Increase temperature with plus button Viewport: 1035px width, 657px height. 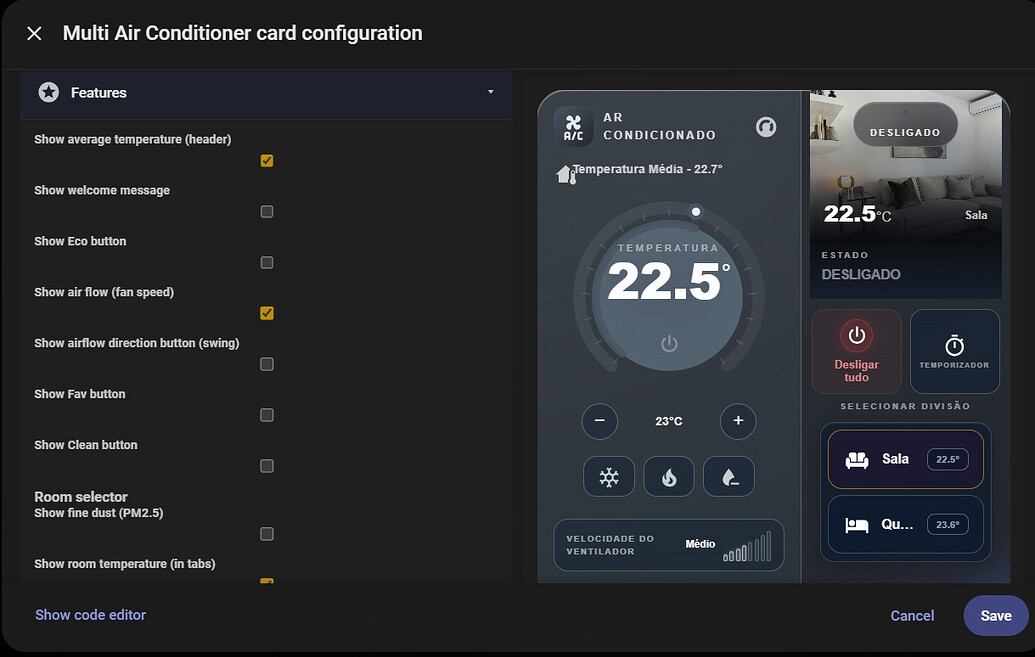(738, 421)
